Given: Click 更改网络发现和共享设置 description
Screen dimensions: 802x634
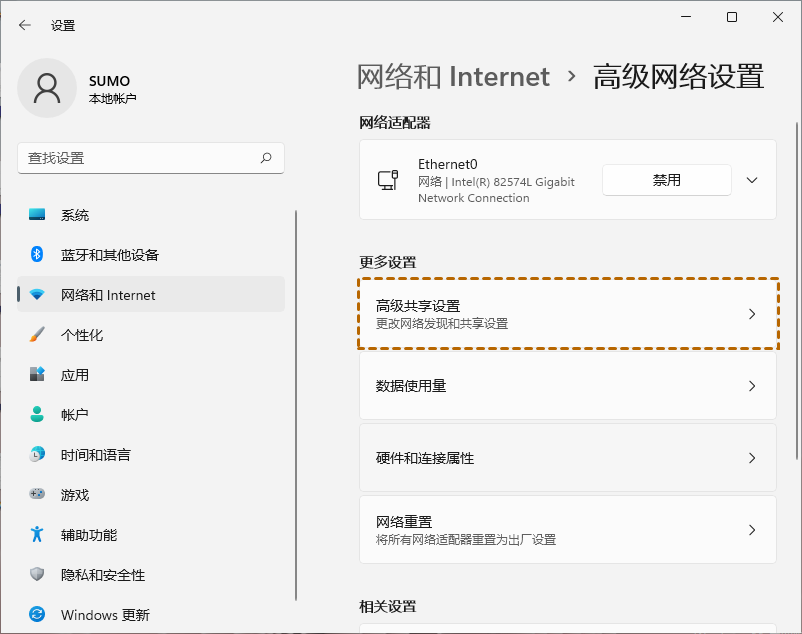Looking at the screenshot, I should tap(442, 324).
